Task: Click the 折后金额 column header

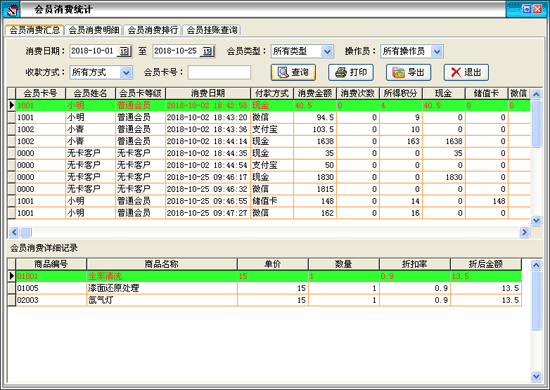Action: pyautogui.click(x=486, y=264)
